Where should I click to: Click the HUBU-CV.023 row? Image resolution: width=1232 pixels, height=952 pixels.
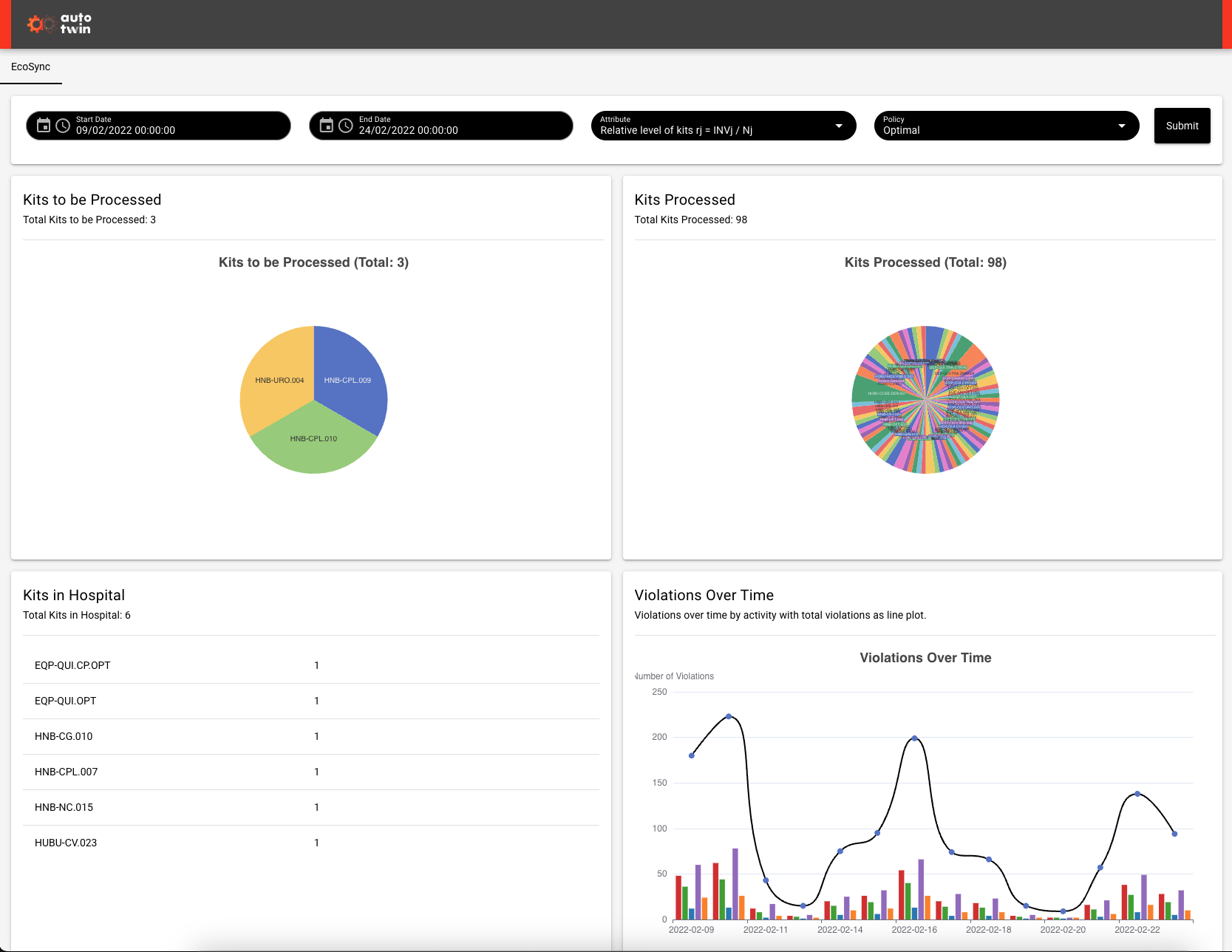[310, 843]
